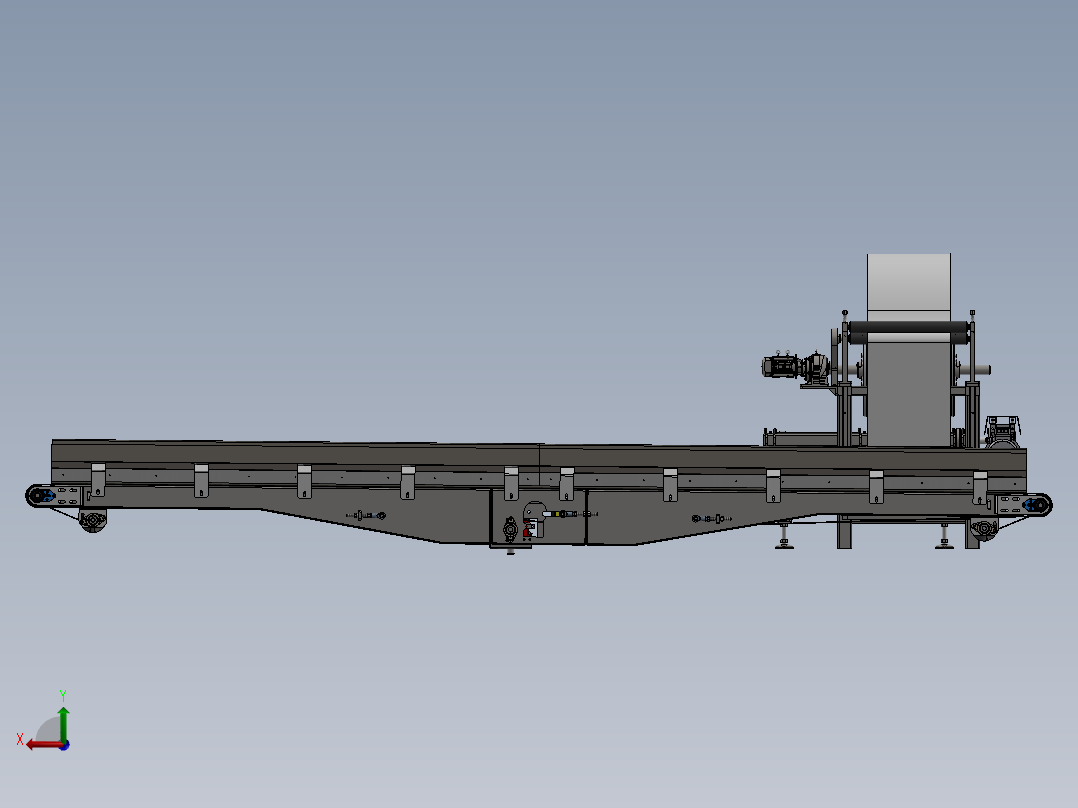Select the small motor at the conveyor's right end top
This screenshot has height=808, width=1078.
pyautogui.click(x=1002, y=432)
